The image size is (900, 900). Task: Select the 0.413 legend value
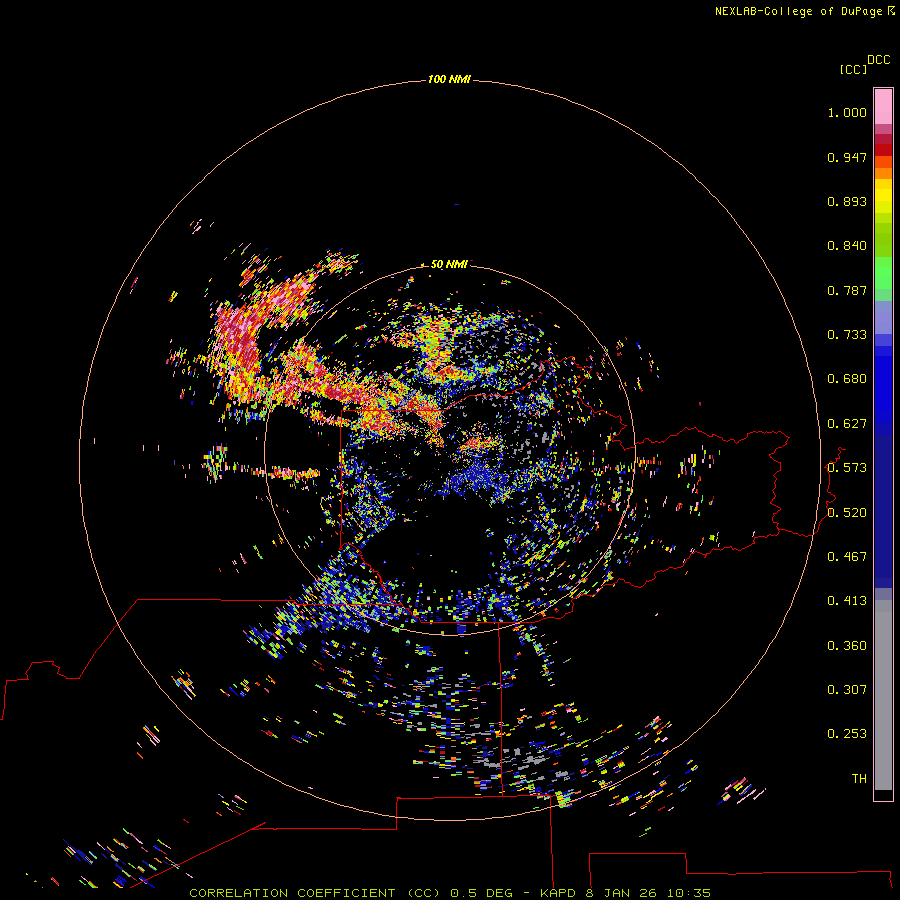(847, 601)
